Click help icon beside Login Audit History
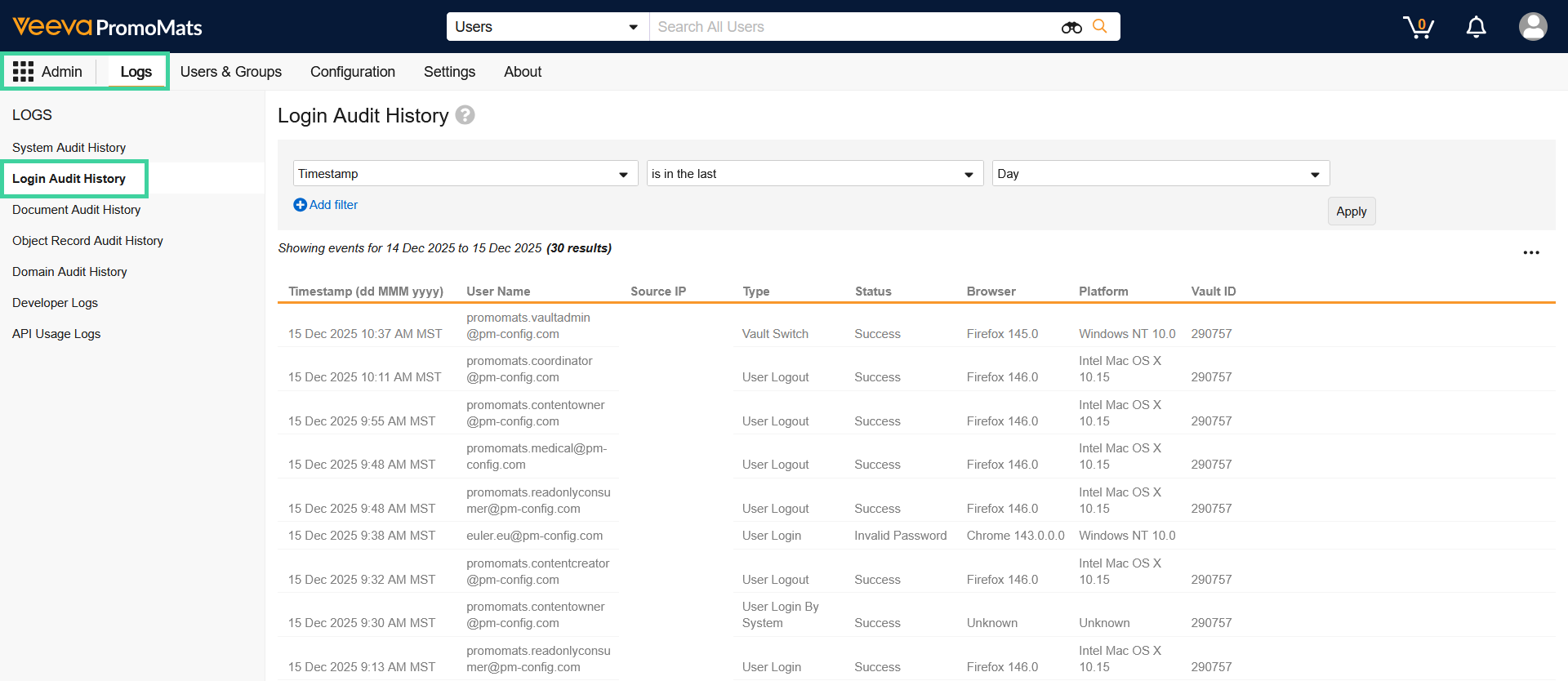 click(x=465, y=115)
